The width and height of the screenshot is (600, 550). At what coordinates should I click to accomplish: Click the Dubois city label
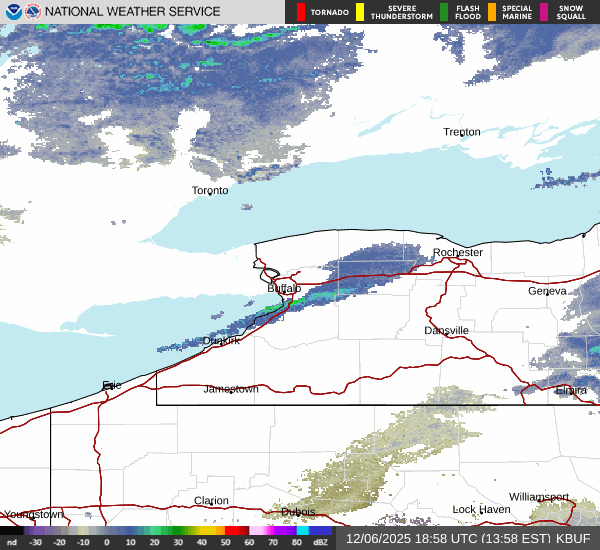pyautogui.click(x=298, y=512)
